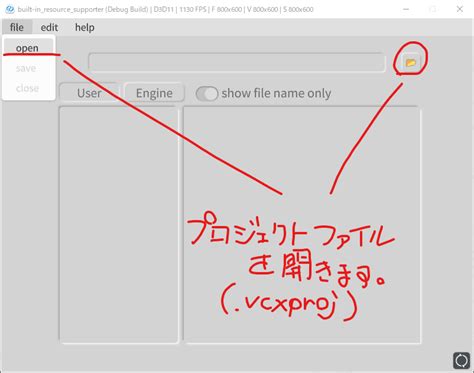Click the project file path field
Screen dimensions: 474x373
tap(237, 62)
